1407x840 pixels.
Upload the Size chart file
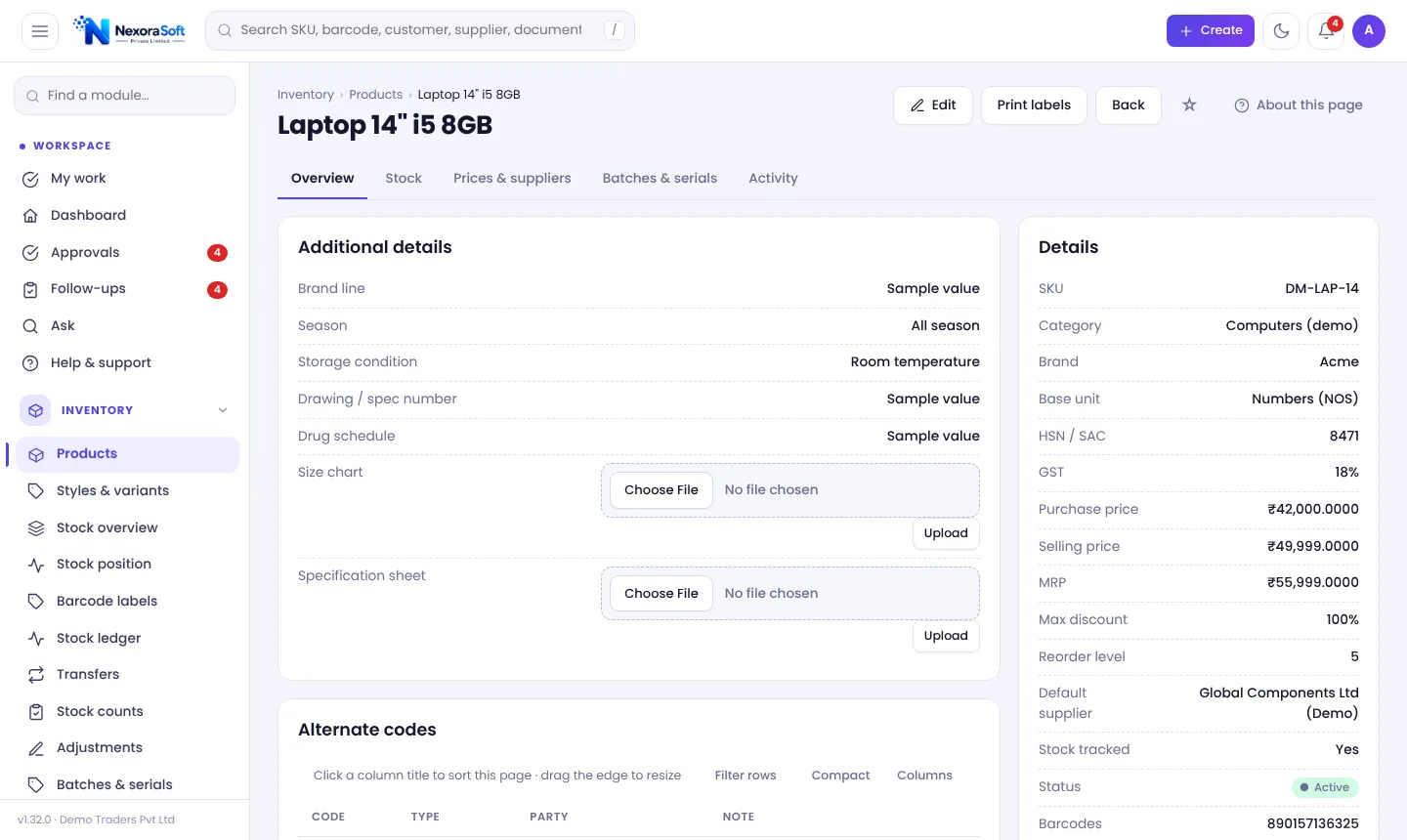[x=946, y=533]
